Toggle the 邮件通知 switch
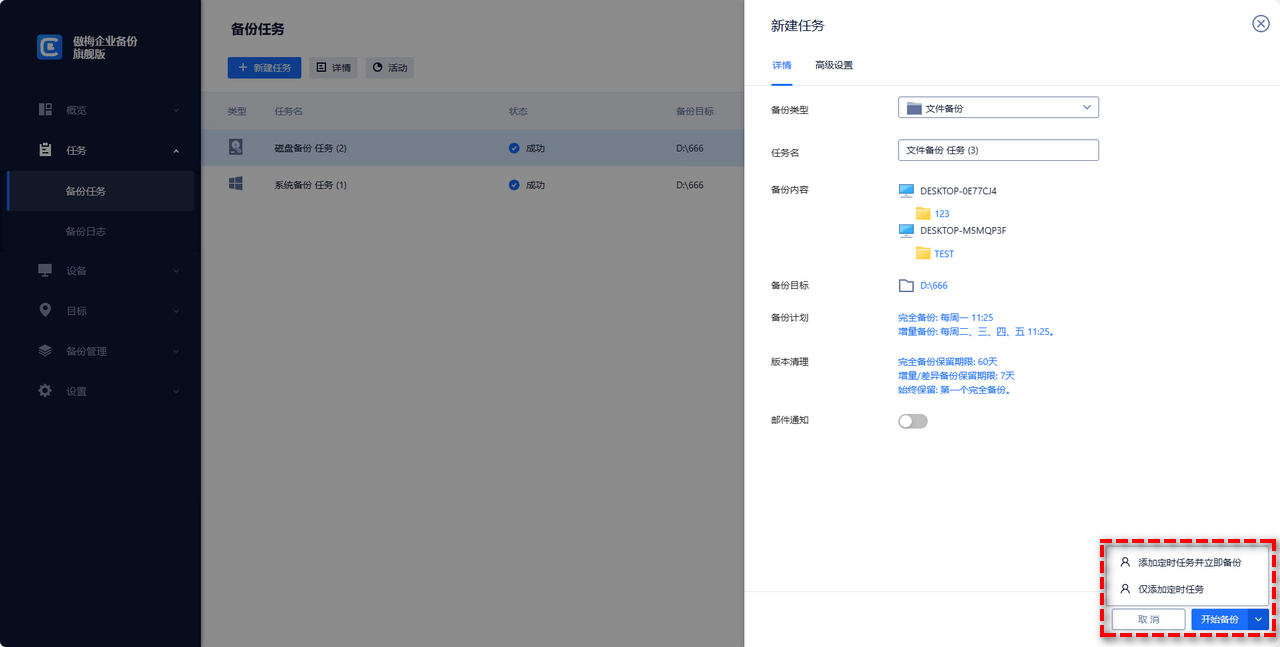 point(913,421)
